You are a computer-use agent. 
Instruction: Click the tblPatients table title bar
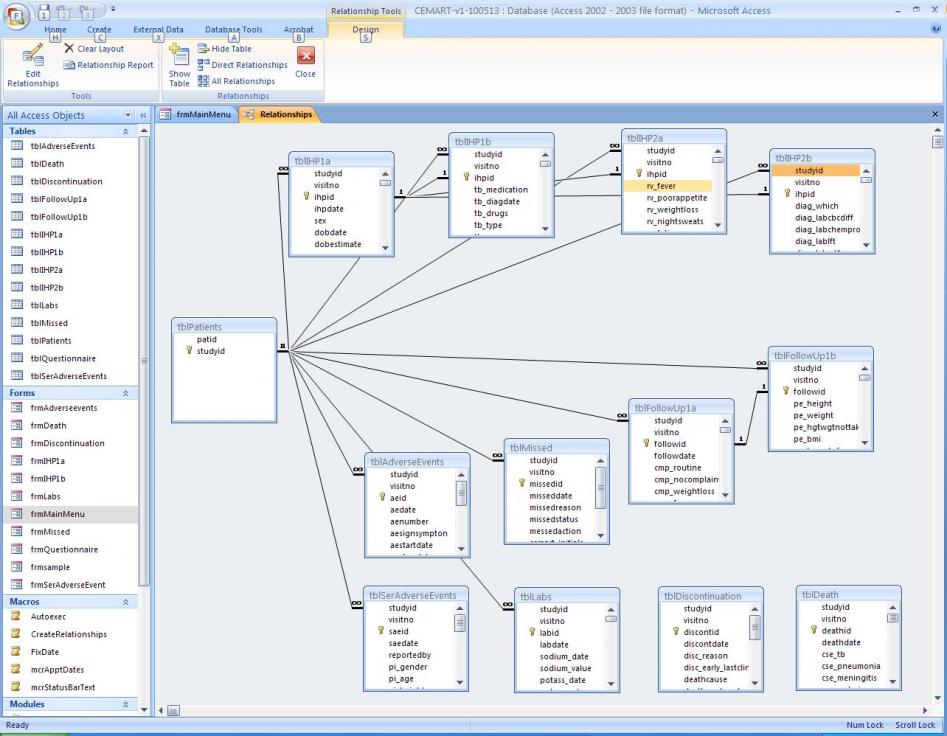click(224, 326)
